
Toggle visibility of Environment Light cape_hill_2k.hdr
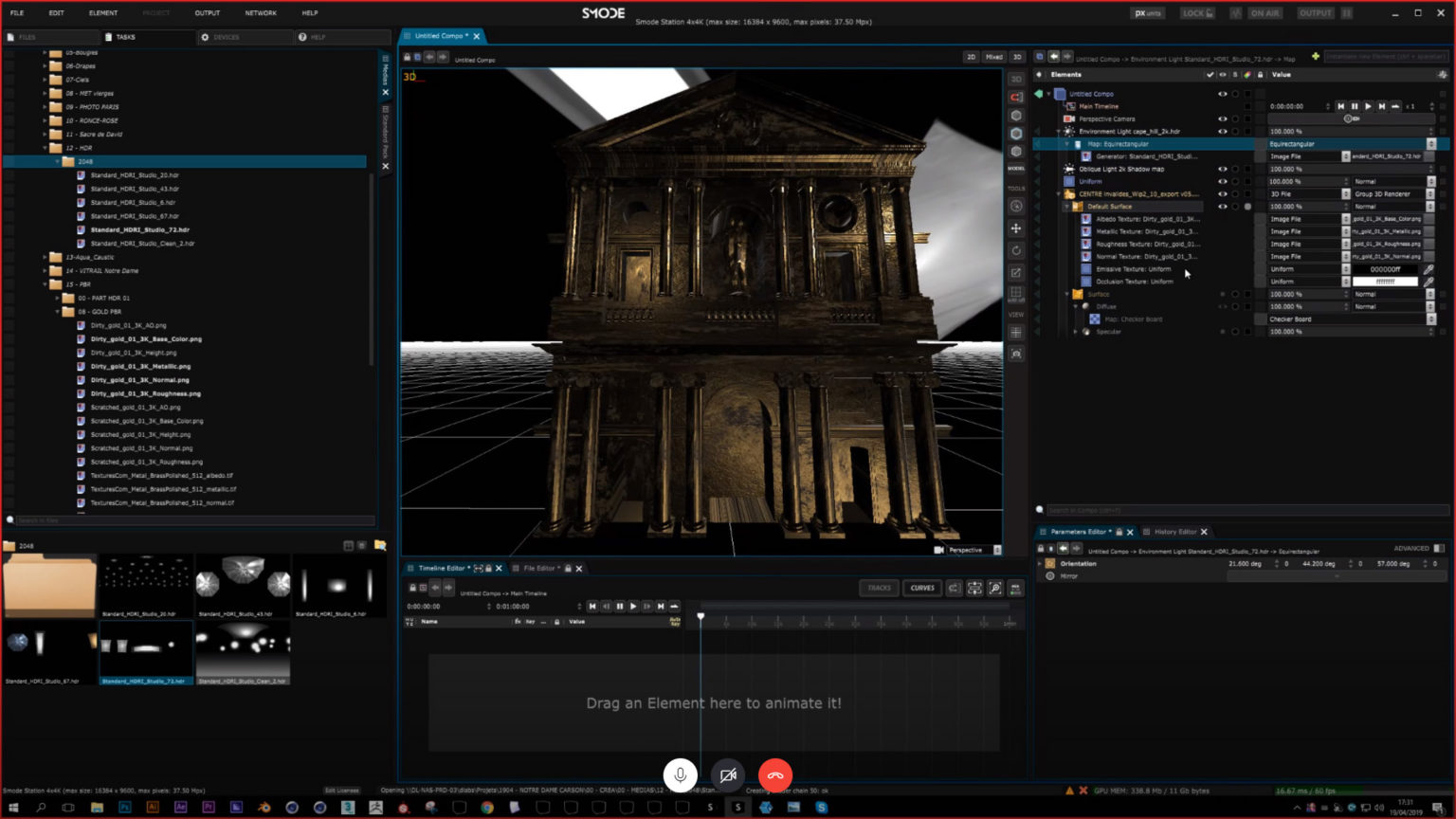tap(1222, 132)
